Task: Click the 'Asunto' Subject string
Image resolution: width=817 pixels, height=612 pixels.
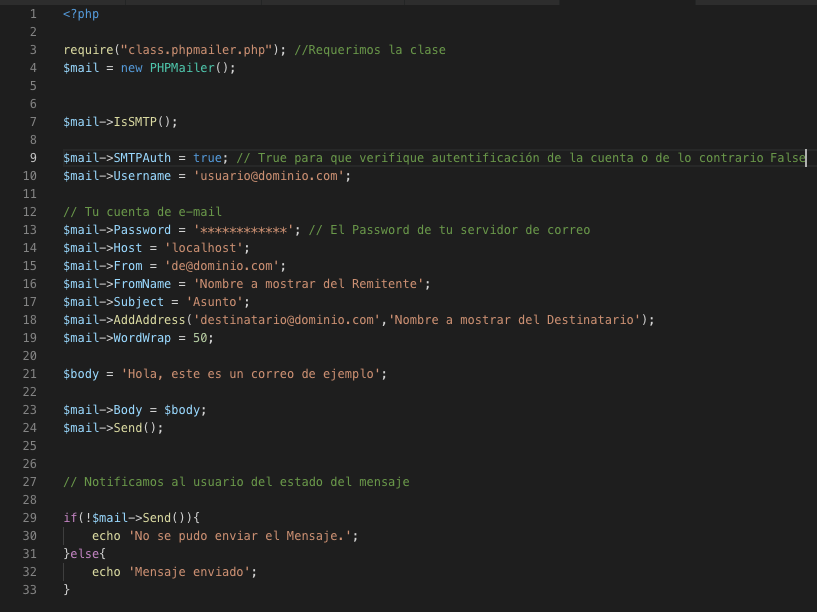Action: pyautogui.click(x=215, y=301)
